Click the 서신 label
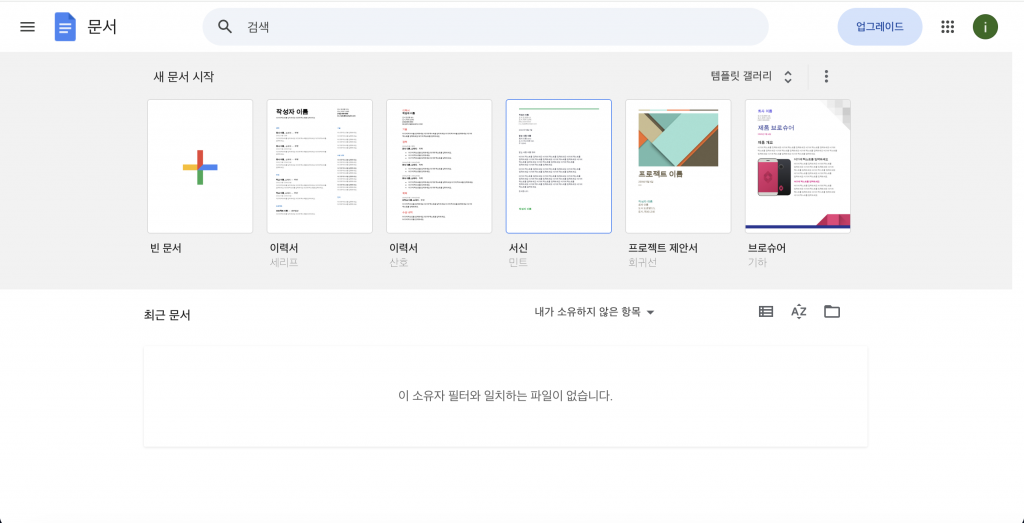1024x523 pixels. tap(518, 248)
